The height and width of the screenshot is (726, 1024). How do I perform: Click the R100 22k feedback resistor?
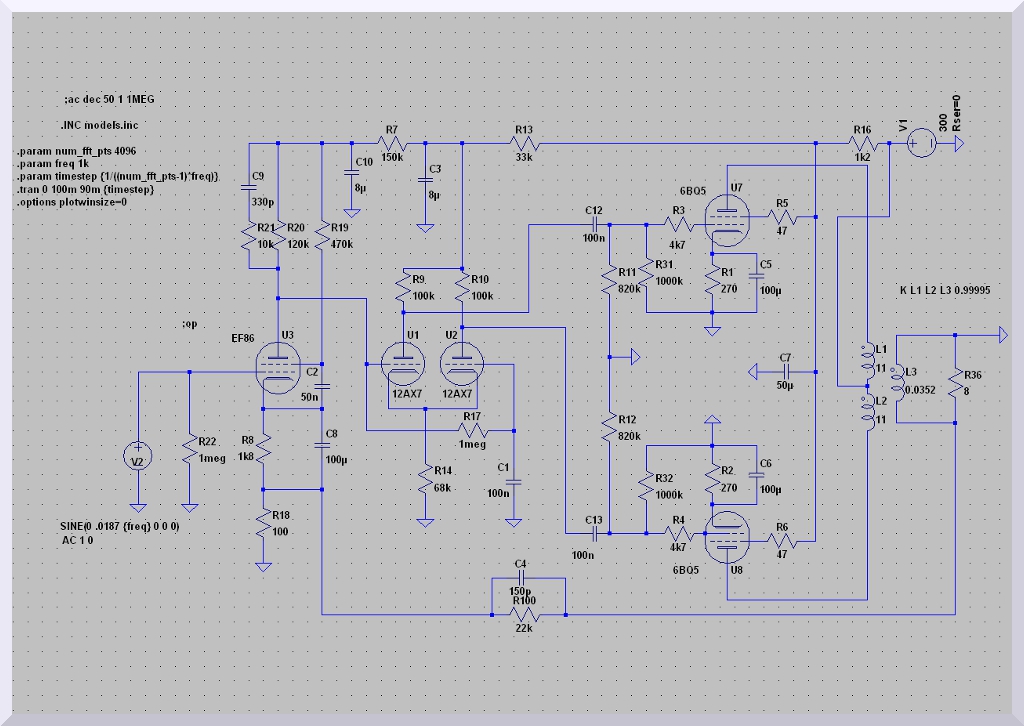point(528,612)
